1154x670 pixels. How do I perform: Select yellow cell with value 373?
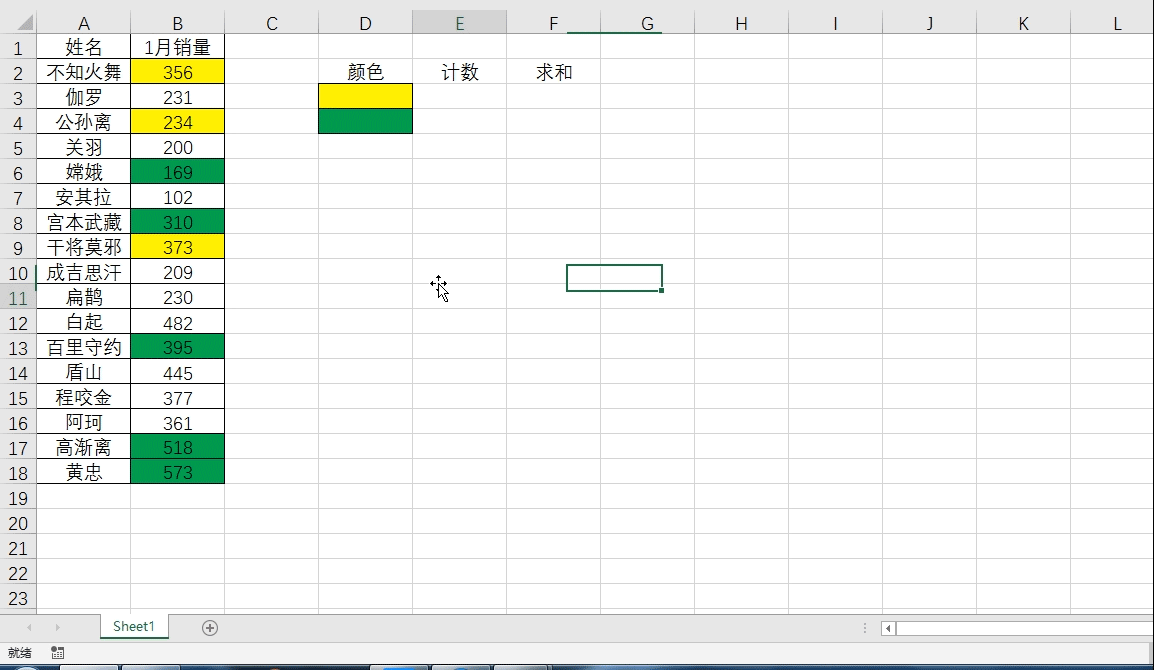(x=177, y=247)
